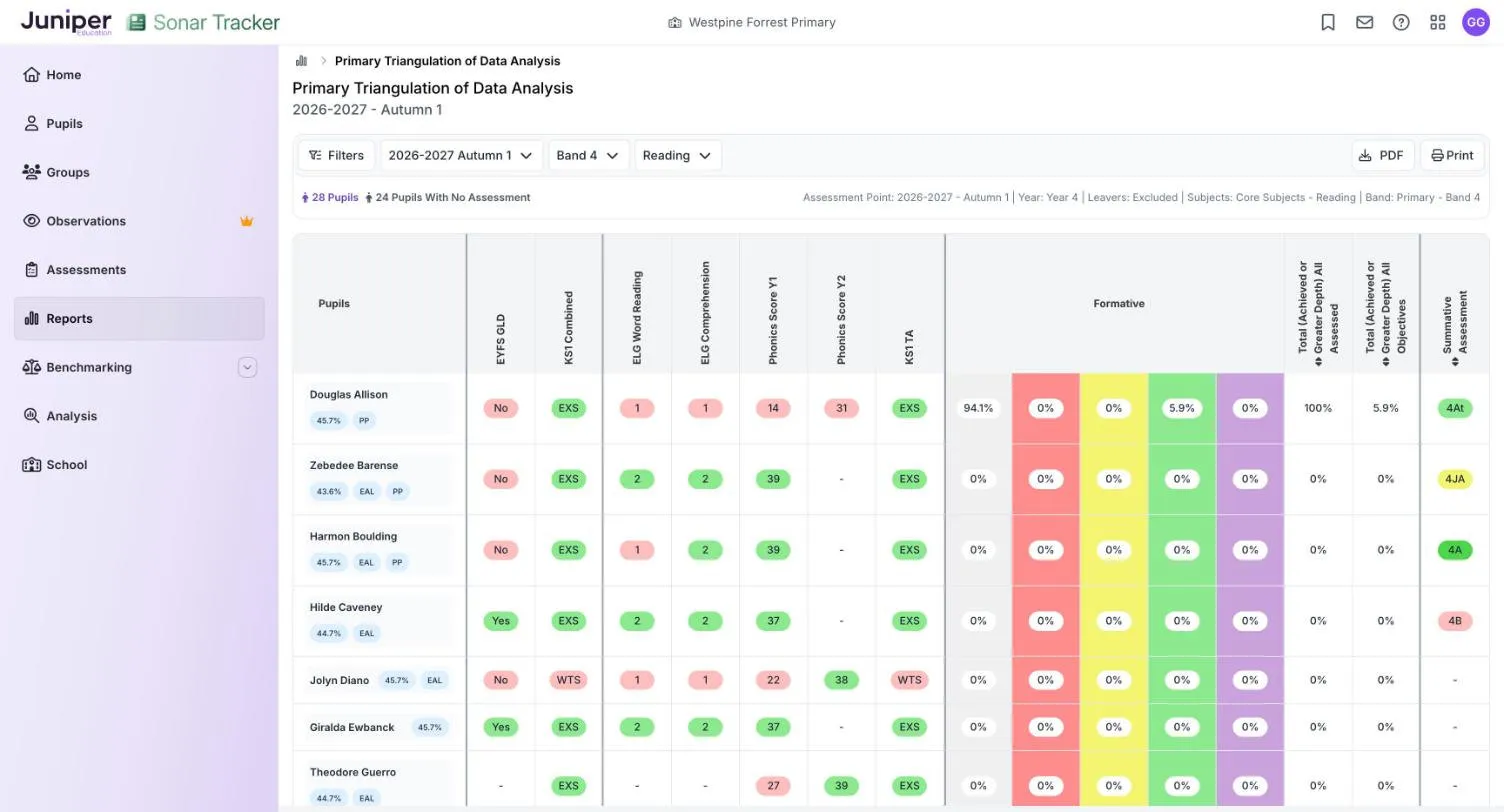Open School in the sidebar
Image resolution: width=1504 pixels, height=812 pixels.
(139, 465)
